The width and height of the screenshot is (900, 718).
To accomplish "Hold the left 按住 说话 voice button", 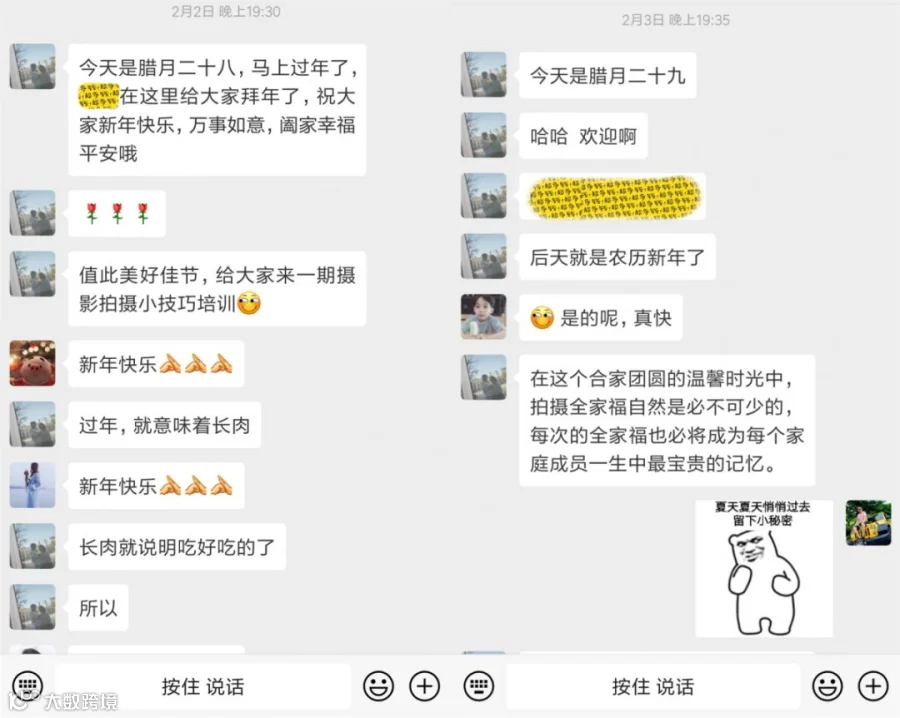I will point(203,686).
